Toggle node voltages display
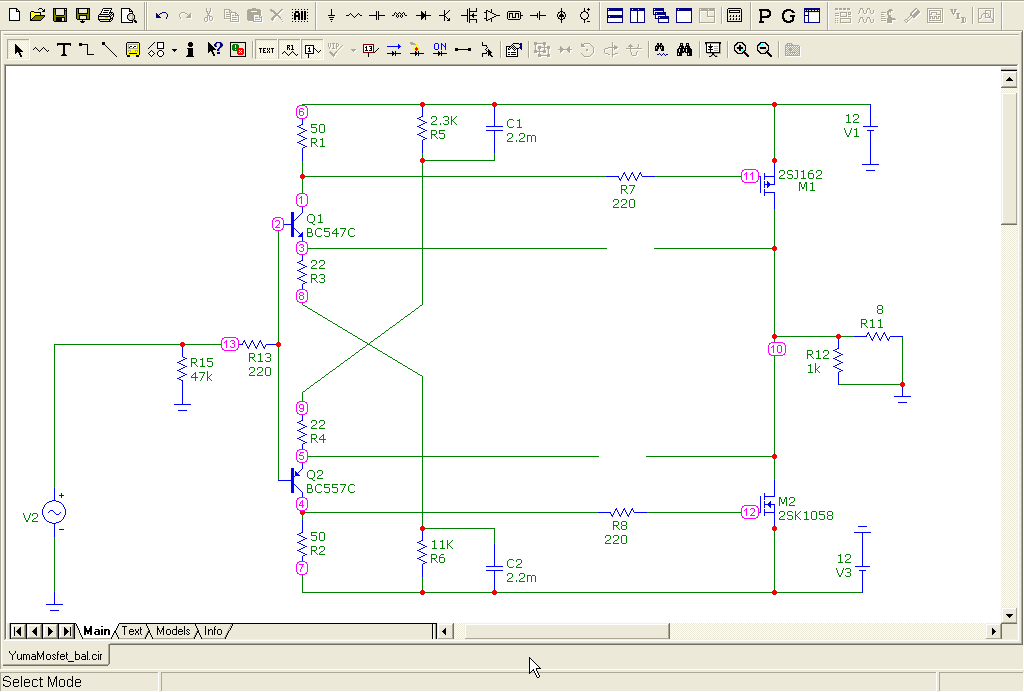Viewport: 1024px width, 692px height. (370, 50)
